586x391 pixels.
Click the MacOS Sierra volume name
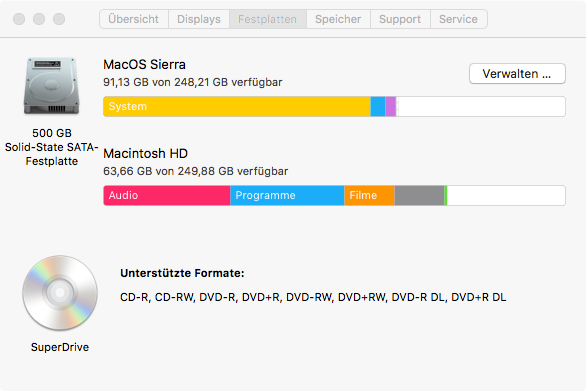click(144, 64)
